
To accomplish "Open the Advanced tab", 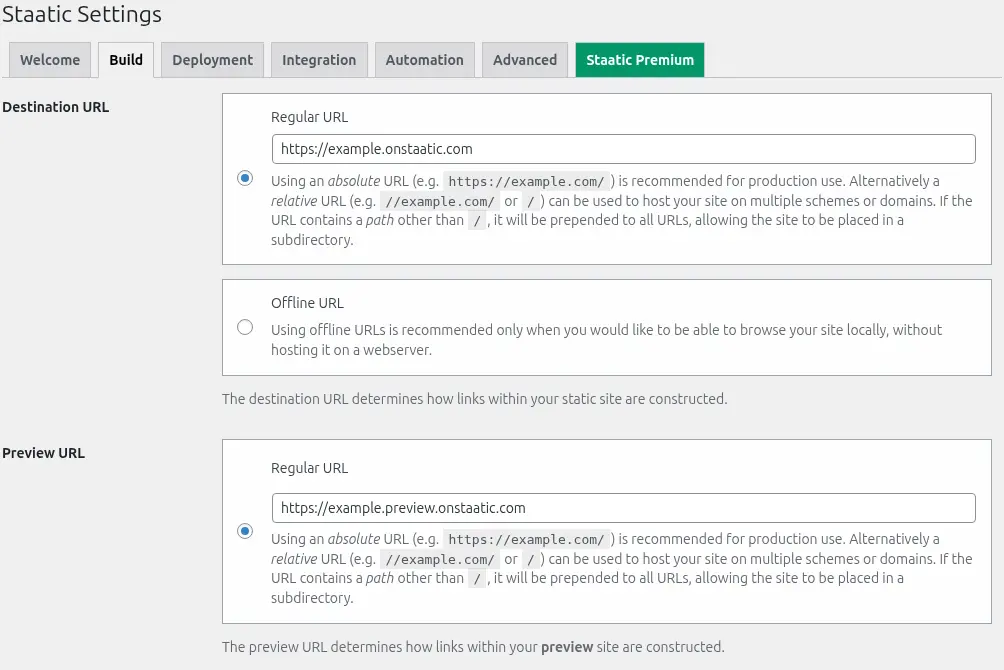I will [x=525, y=60].
